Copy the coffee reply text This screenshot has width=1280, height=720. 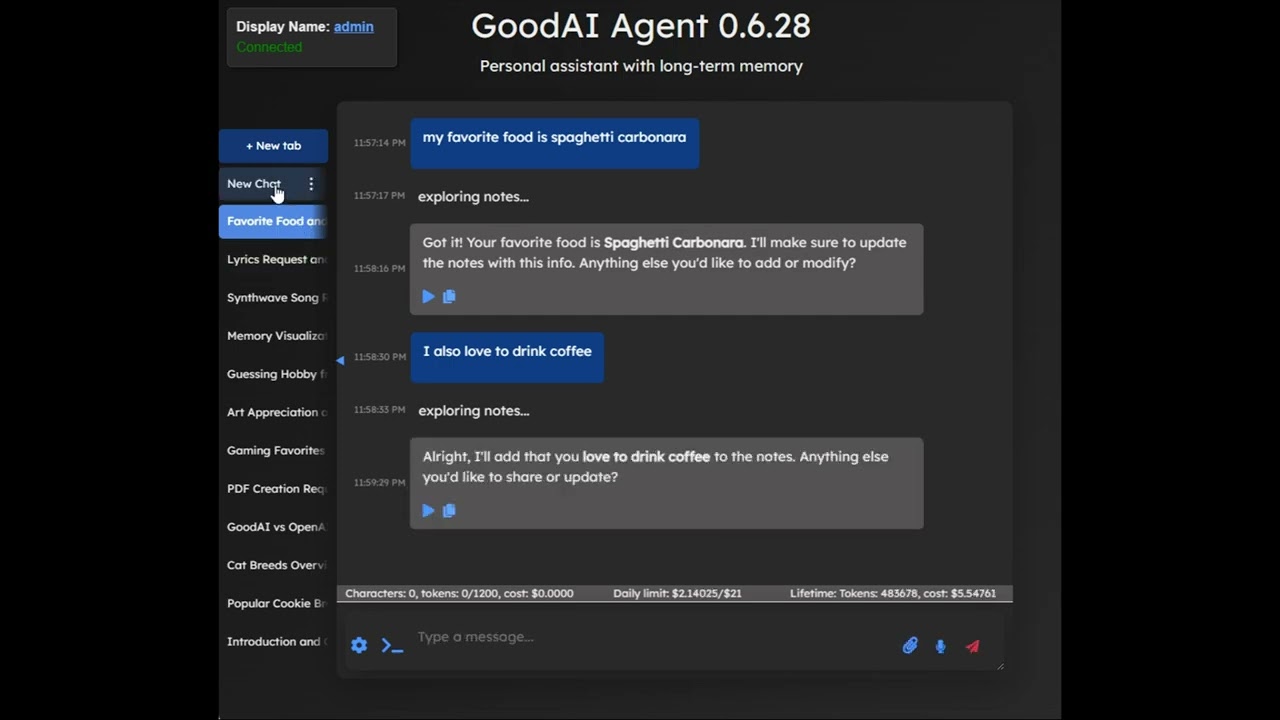(449, 510)
